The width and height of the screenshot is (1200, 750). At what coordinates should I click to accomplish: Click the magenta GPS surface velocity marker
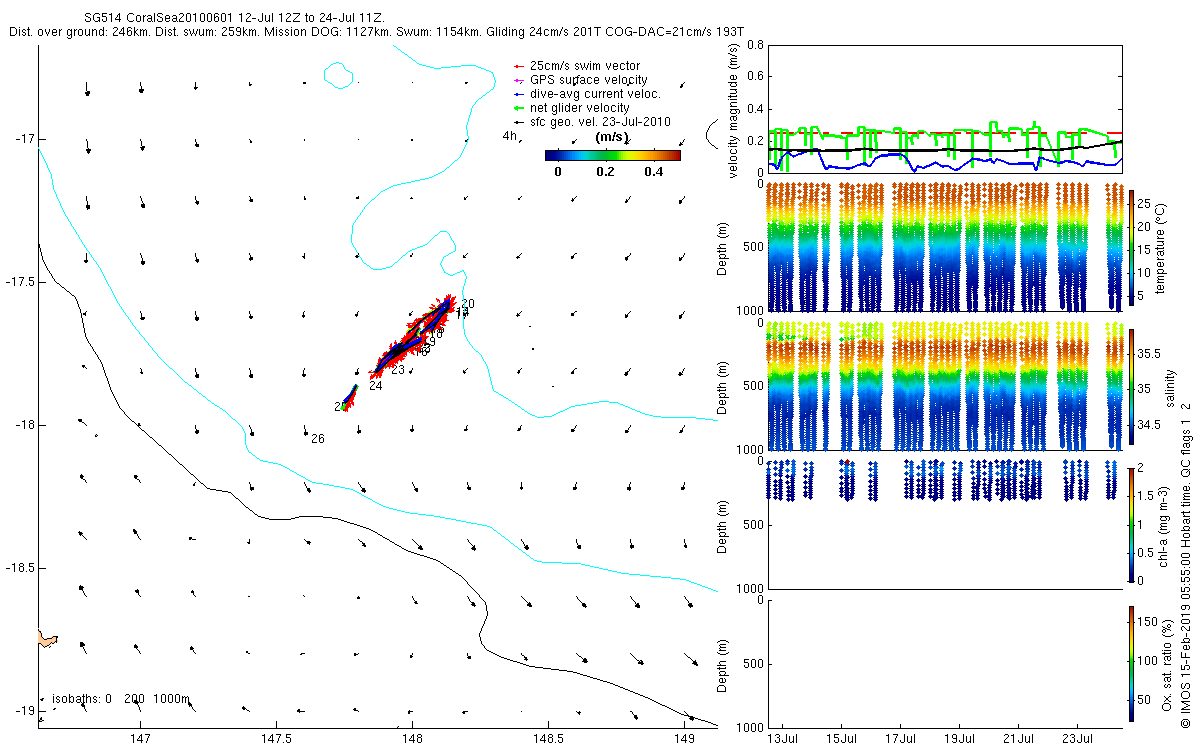[518, 80]
